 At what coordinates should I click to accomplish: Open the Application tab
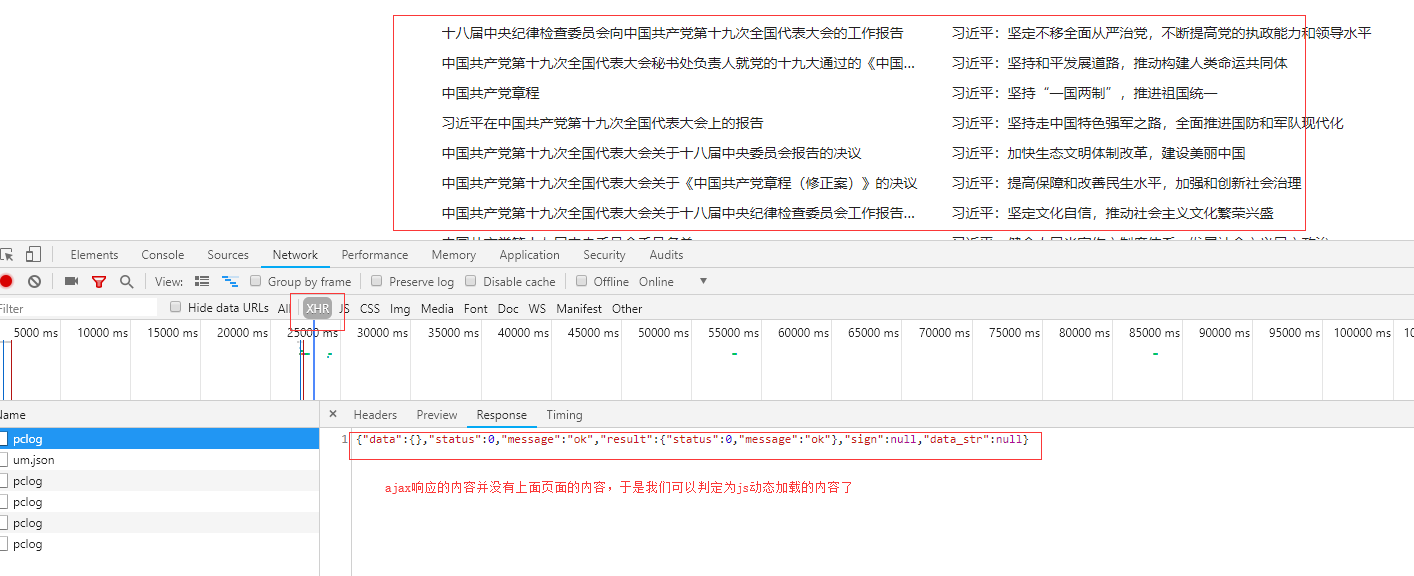[529, 255]
